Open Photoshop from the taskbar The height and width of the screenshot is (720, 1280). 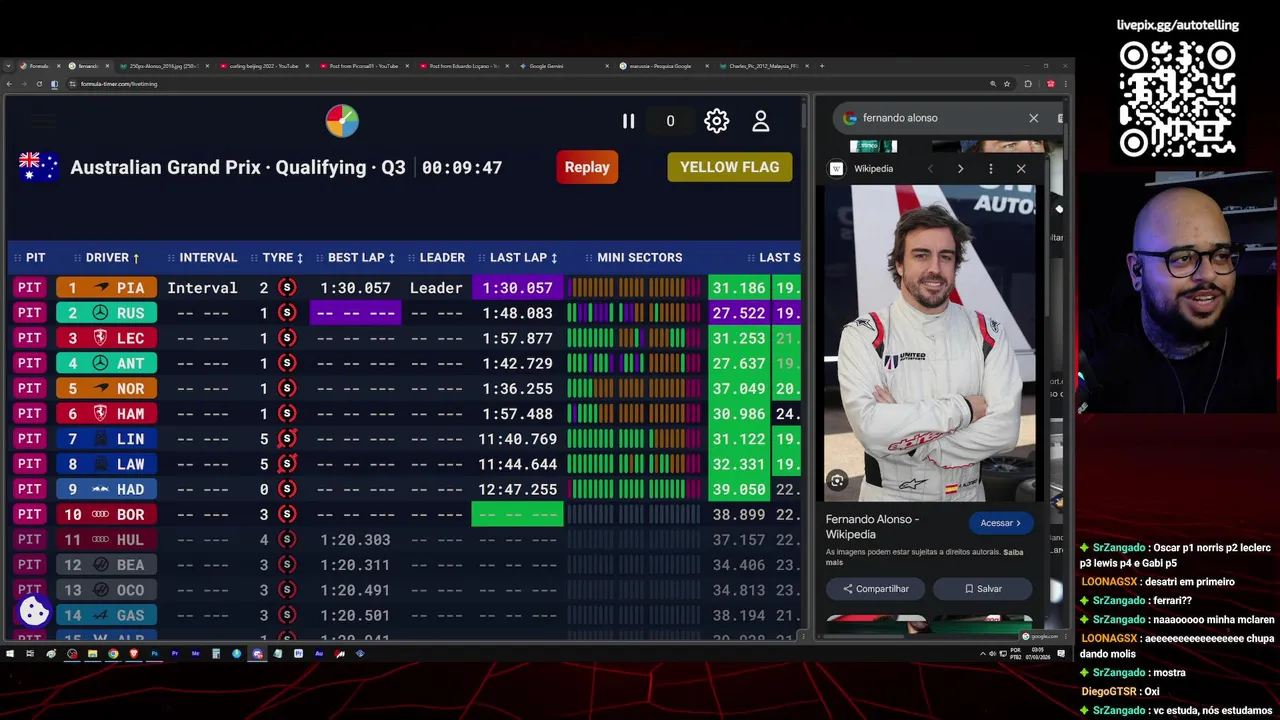pos(154,654)
